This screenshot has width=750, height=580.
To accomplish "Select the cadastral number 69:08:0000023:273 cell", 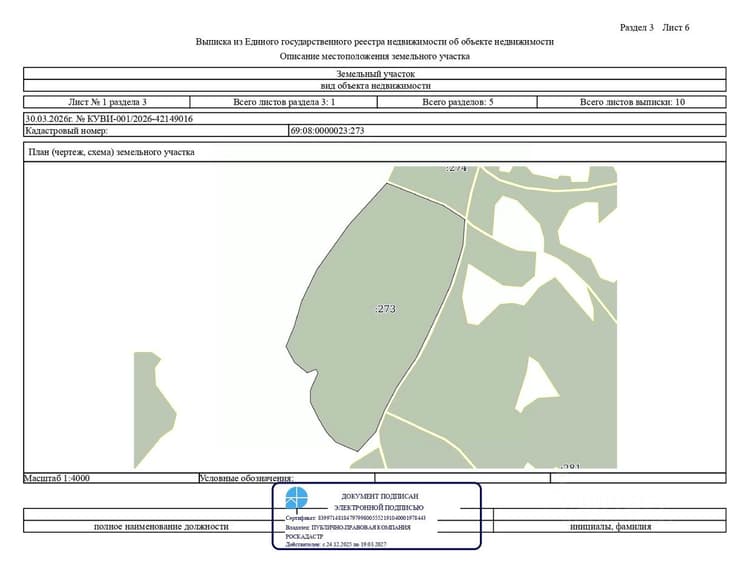I will pos(507,131).
